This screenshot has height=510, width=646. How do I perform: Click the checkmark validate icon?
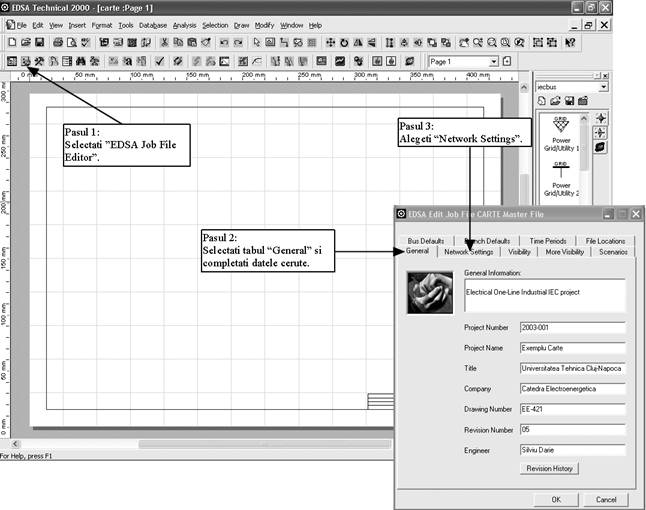pos(159,61)
